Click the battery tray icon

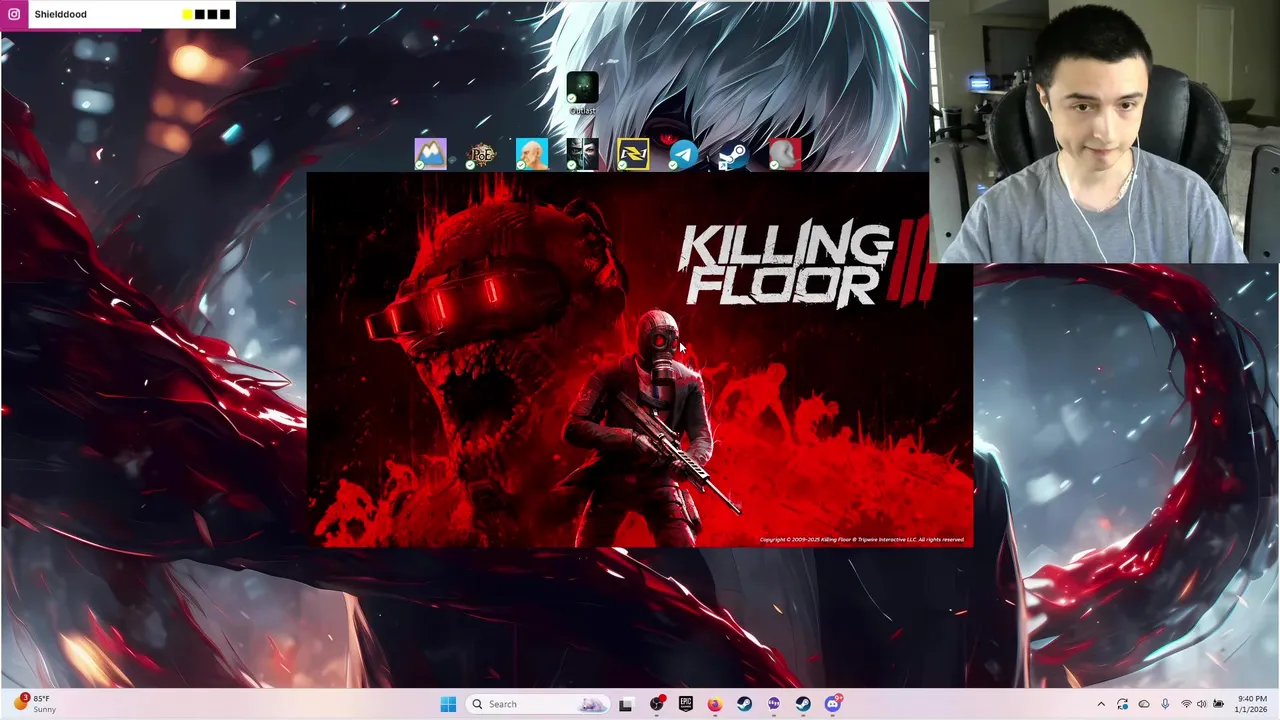pyautogui.click(x=1218, y=704)
